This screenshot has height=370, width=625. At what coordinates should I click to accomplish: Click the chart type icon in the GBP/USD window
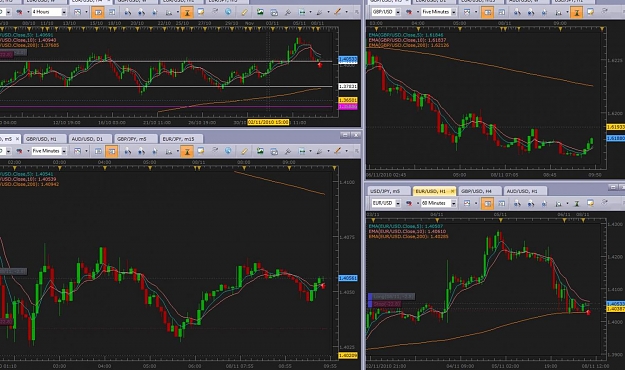point(467,12)
